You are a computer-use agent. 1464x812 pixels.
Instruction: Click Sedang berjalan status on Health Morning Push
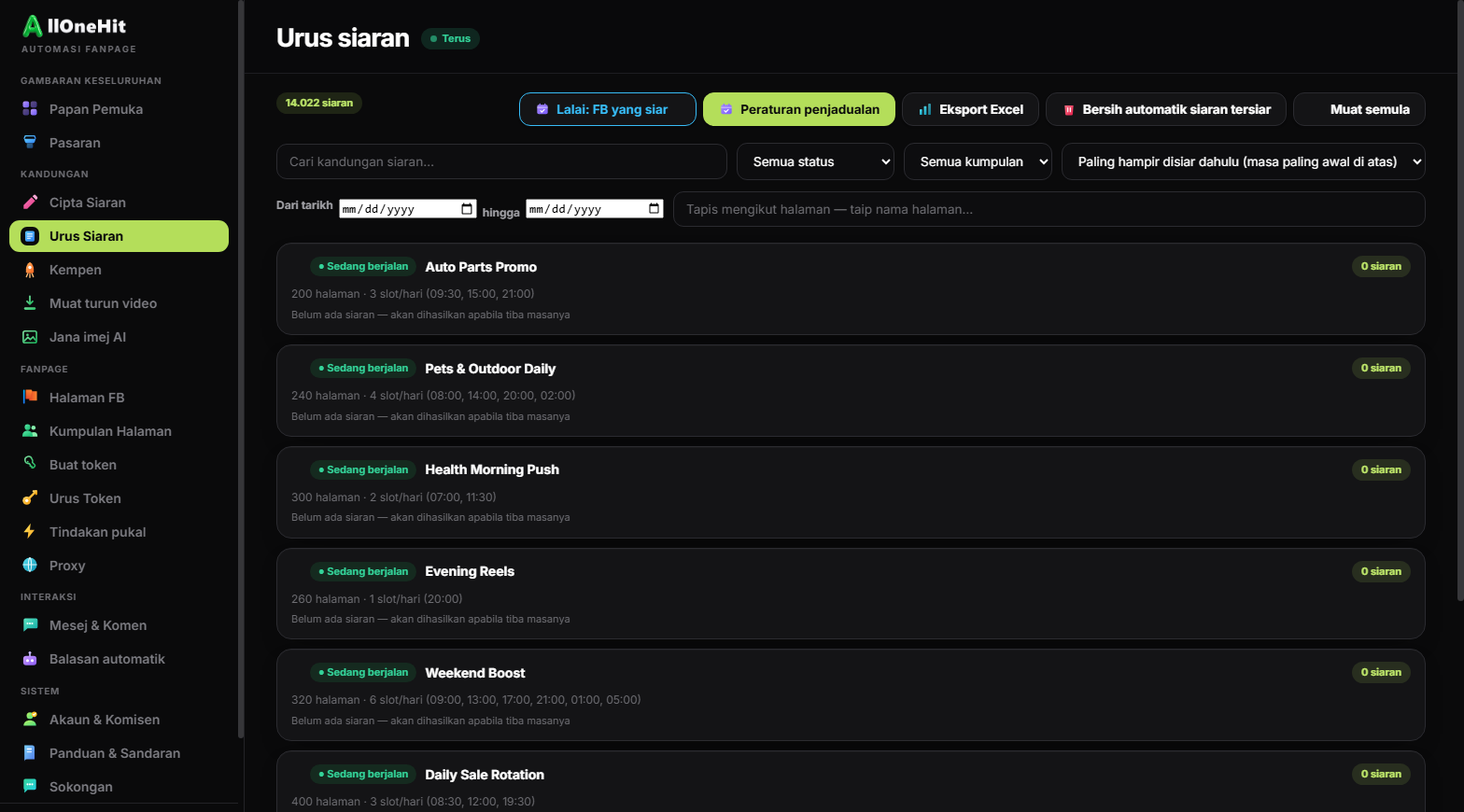tap(363, 469)
